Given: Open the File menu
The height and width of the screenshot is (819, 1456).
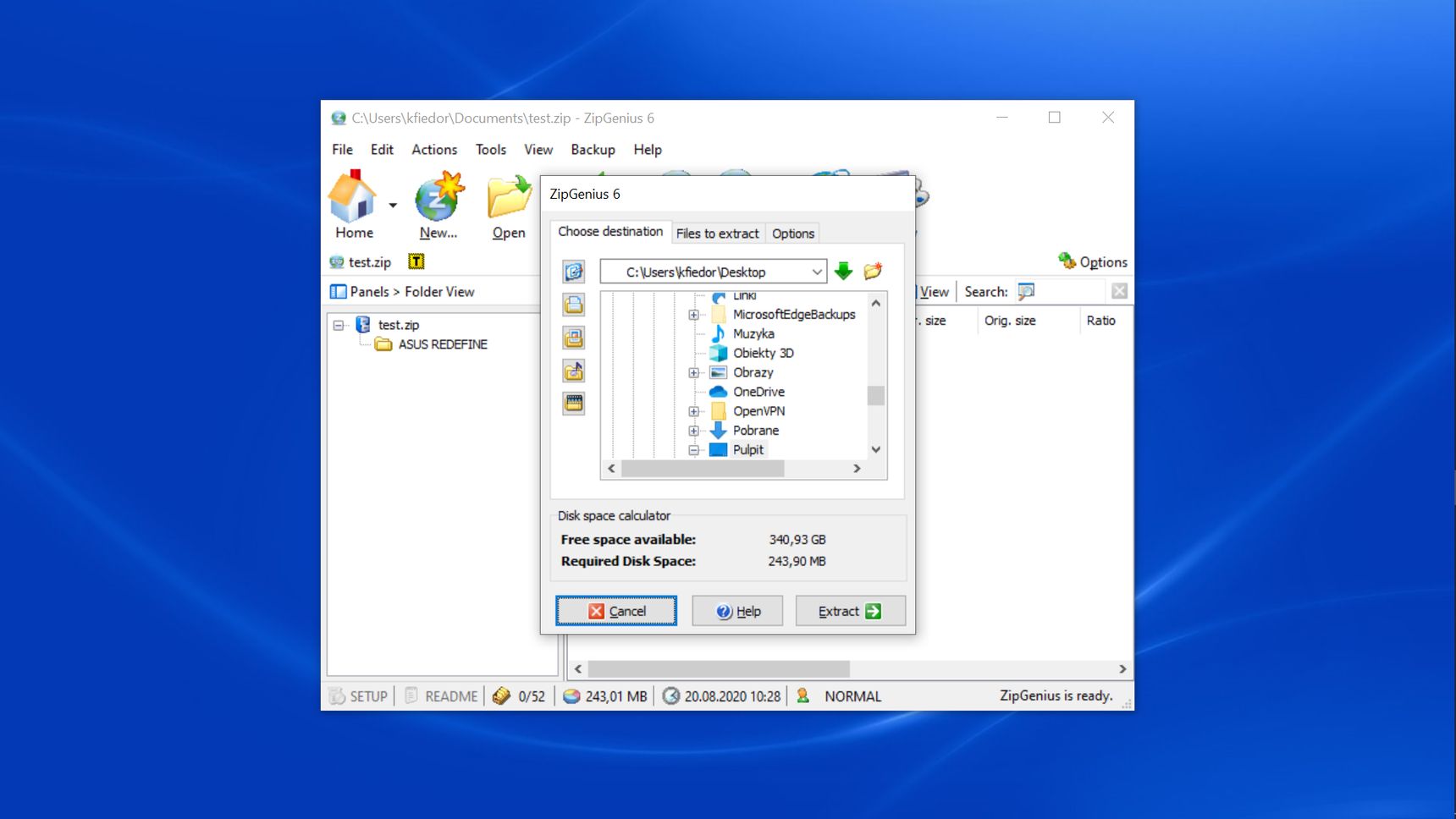Looking at the screenshot, I should (x=343, y=150).
